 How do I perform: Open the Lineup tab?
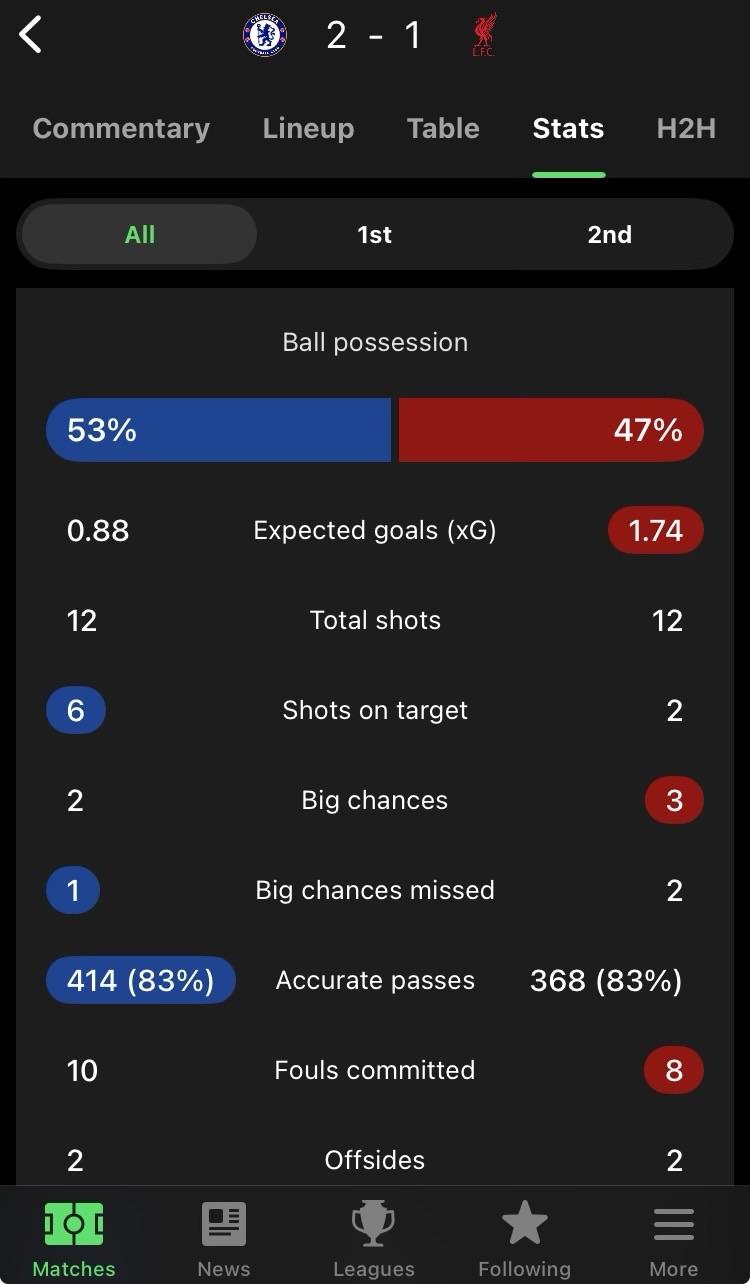coord(308,128)
